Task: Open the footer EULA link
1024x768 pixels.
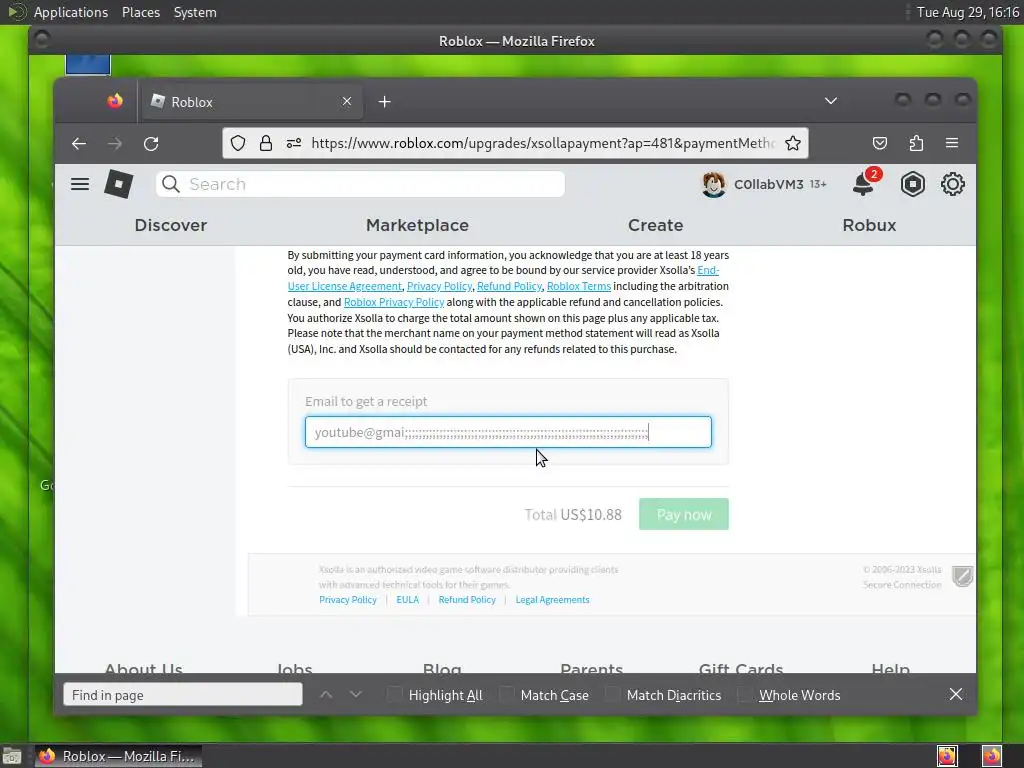Action: 408,600
